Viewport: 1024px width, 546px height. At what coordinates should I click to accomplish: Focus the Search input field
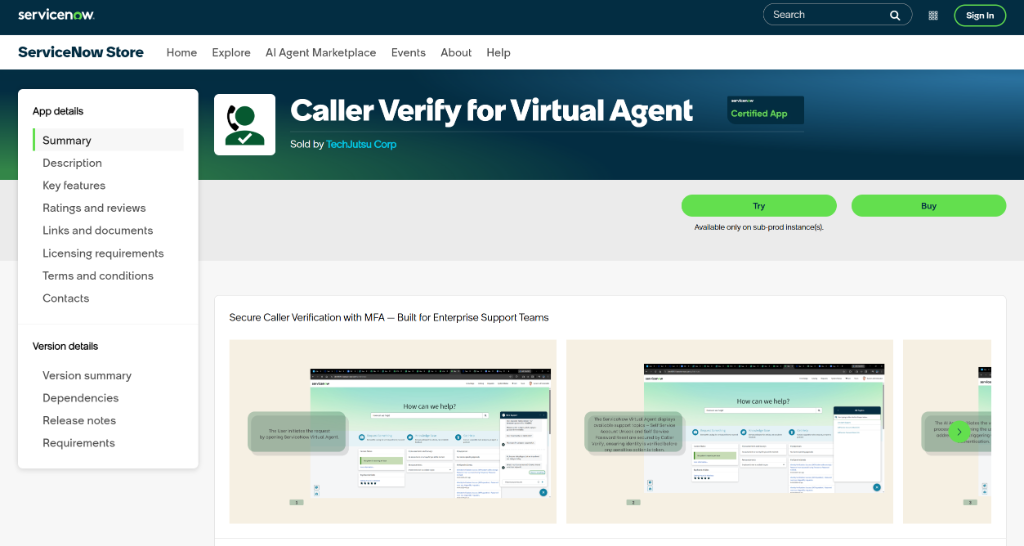click(828, 15)
